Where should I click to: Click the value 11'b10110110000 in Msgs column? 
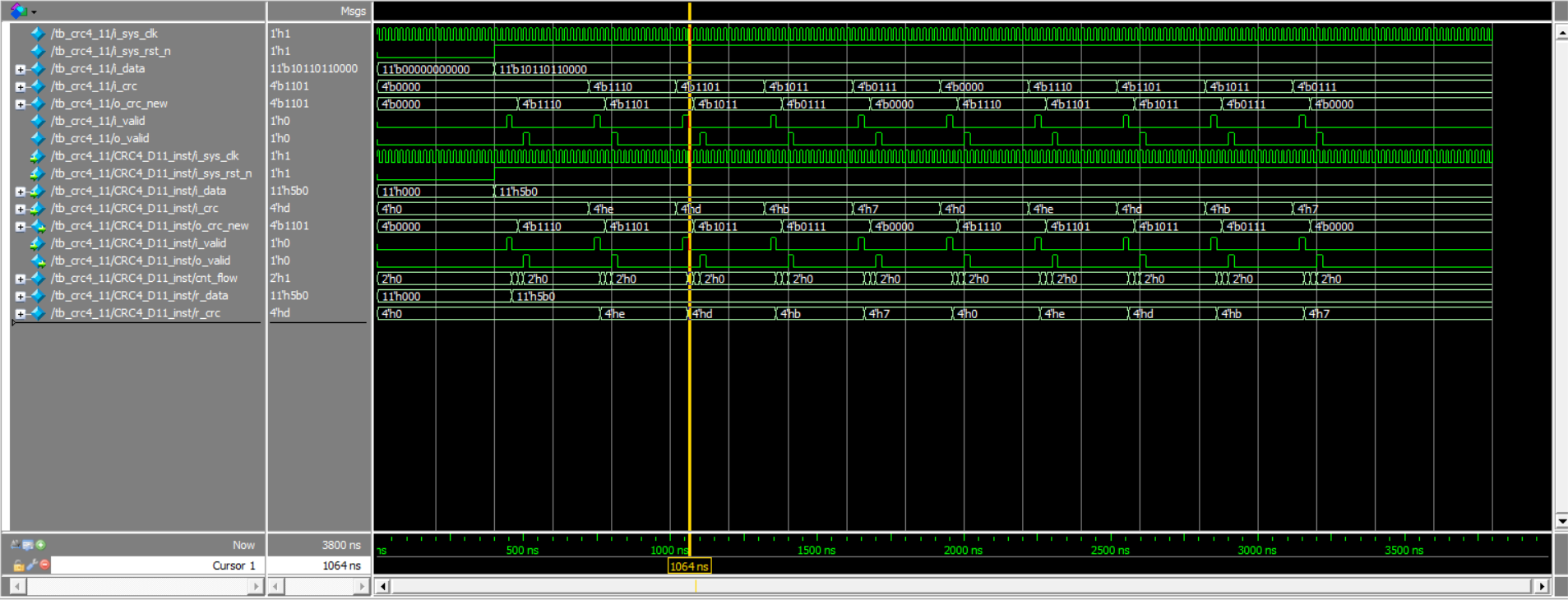point(314,68)
